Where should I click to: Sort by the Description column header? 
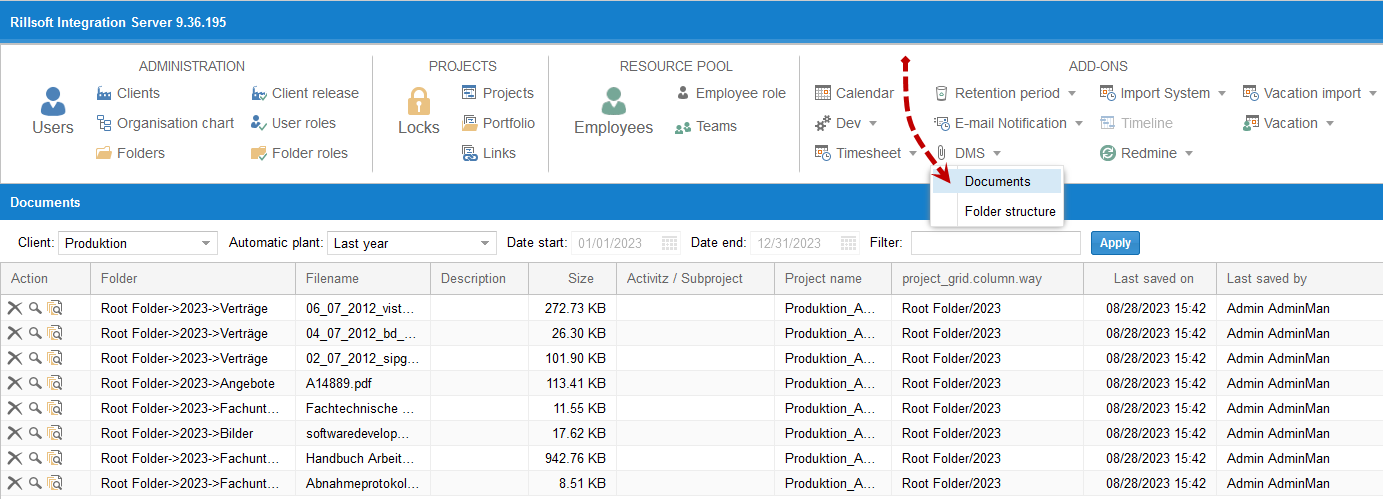480,279
